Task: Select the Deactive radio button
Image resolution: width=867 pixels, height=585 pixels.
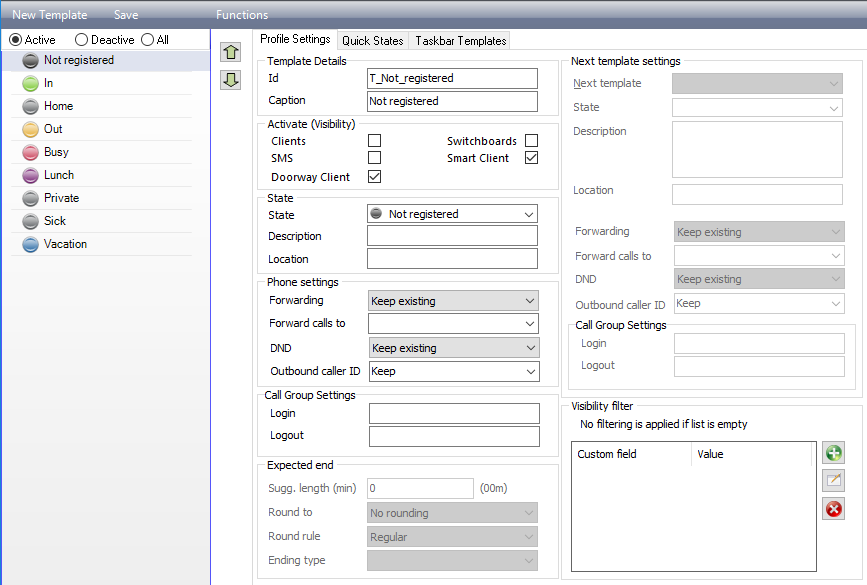Action: point(81,40)
